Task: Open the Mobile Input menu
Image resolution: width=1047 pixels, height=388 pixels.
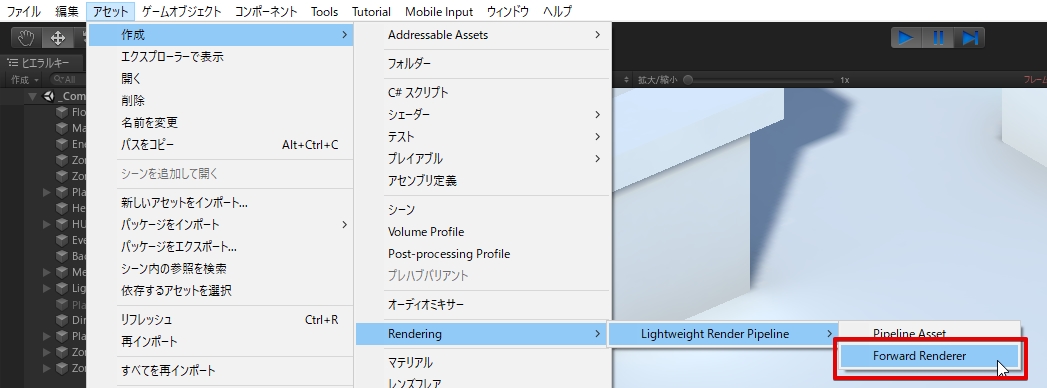Action: click(x=439, y=11)
